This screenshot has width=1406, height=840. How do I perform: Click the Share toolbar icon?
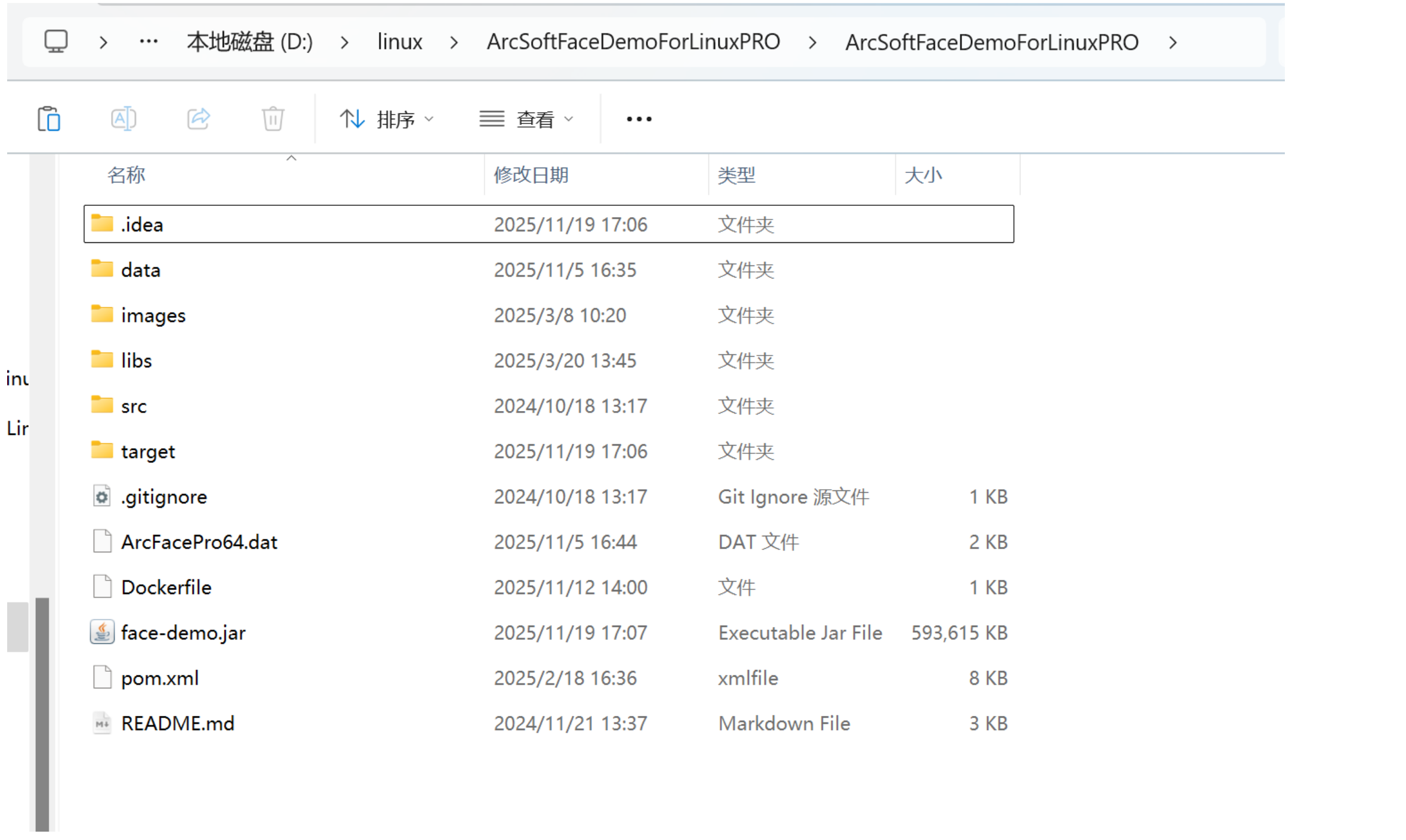point(198,119)
